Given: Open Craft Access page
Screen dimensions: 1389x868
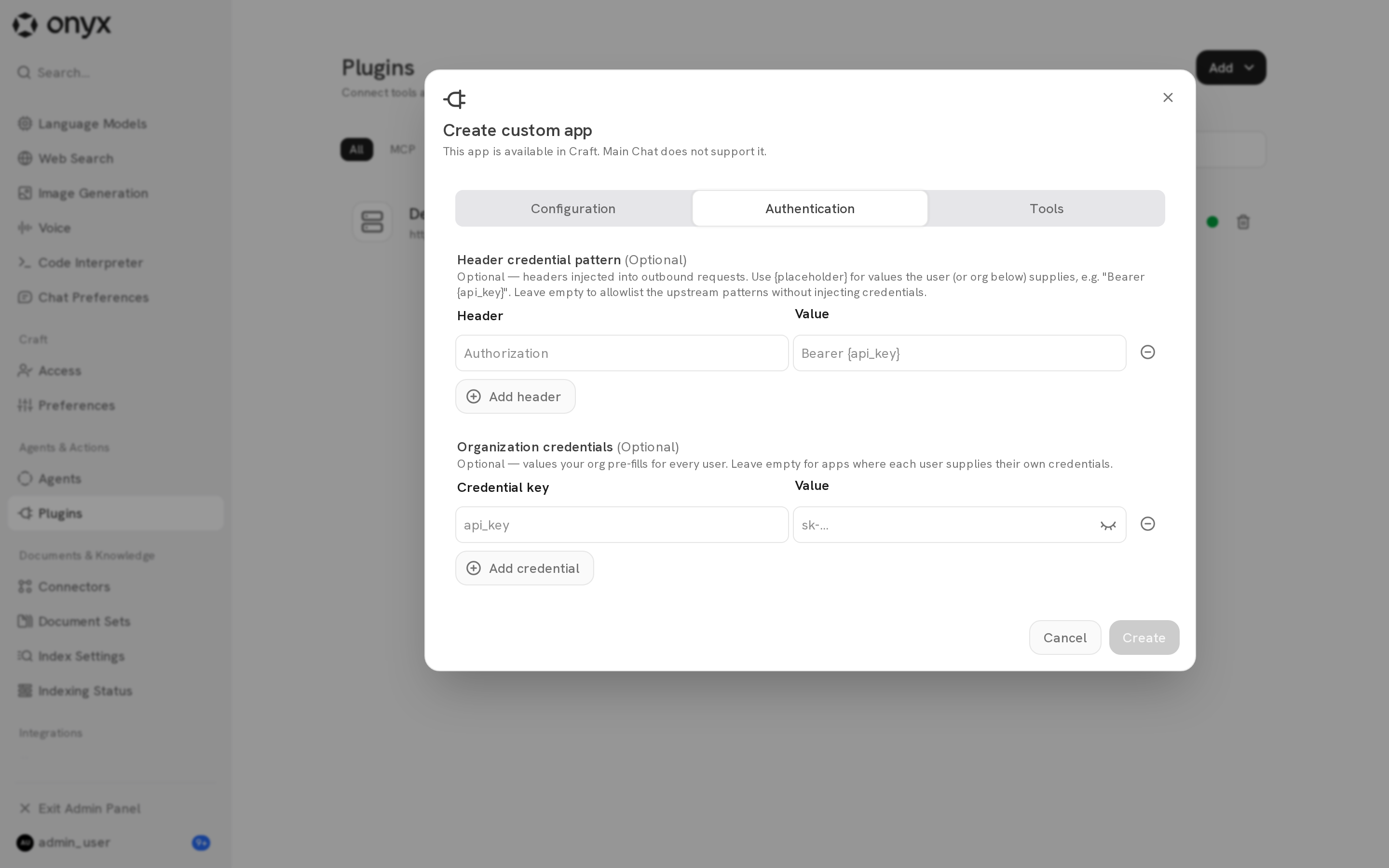Looking at the screenshot, I should (115, 371).
